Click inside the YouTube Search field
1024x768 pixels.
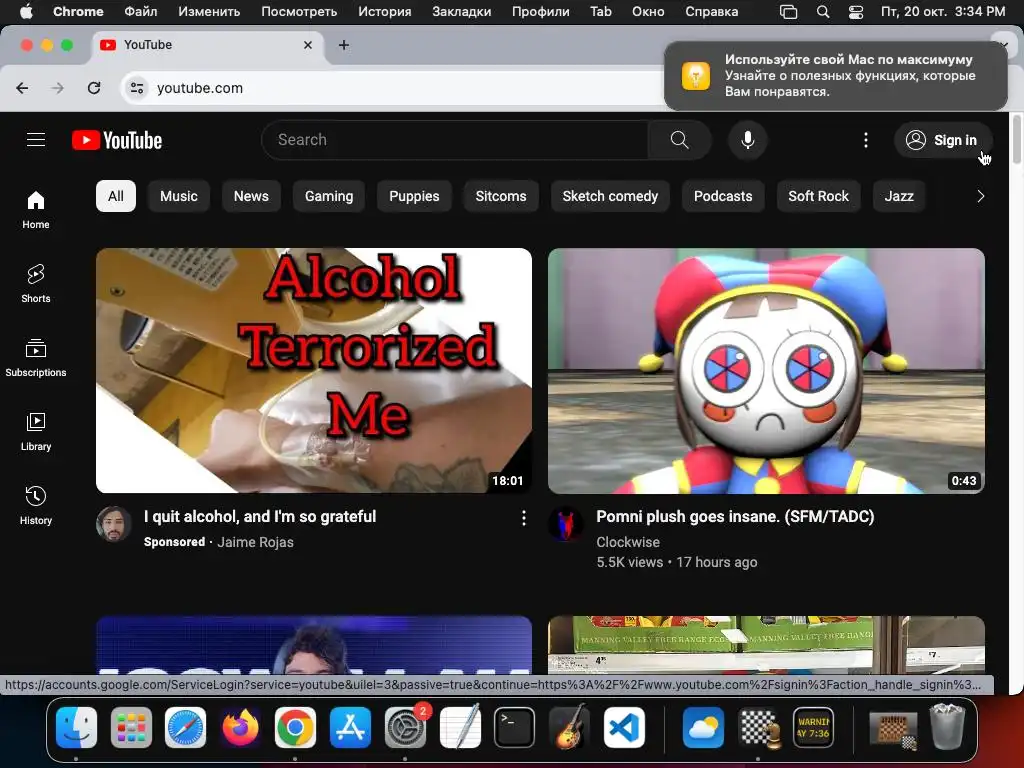(455, 140)
